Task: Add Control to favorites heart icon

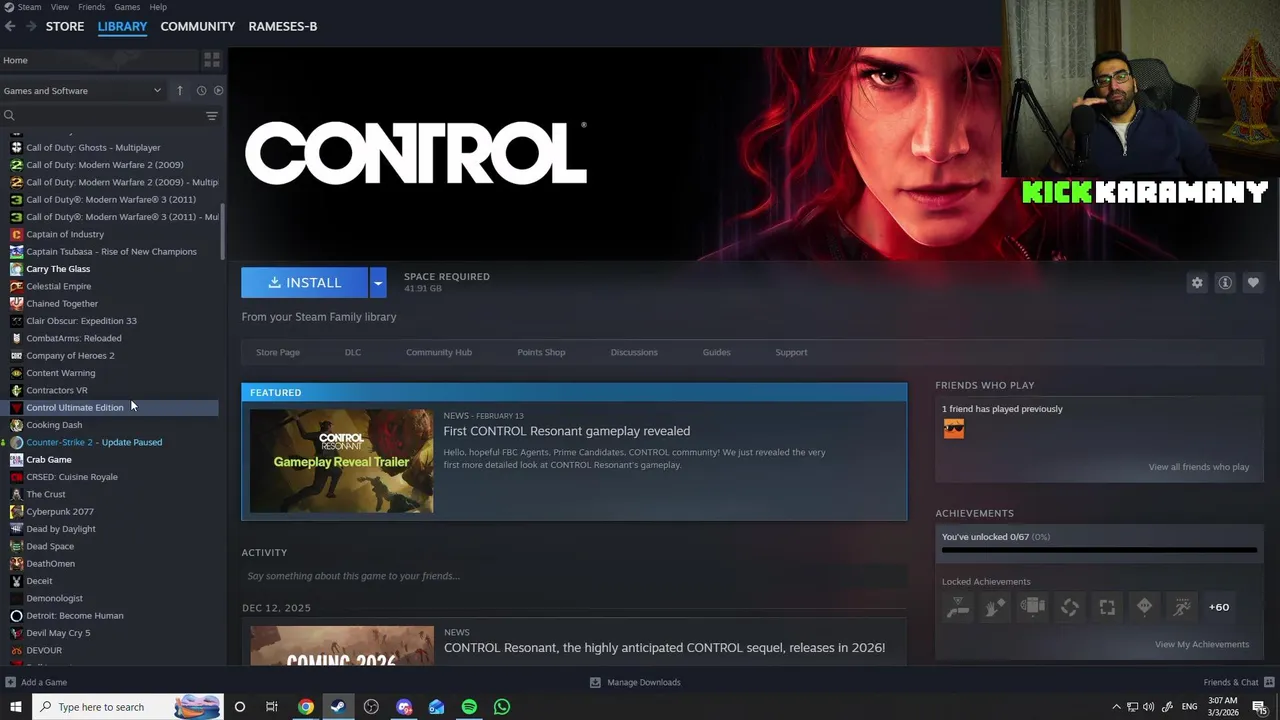Action: click(x=1253, y=283)
